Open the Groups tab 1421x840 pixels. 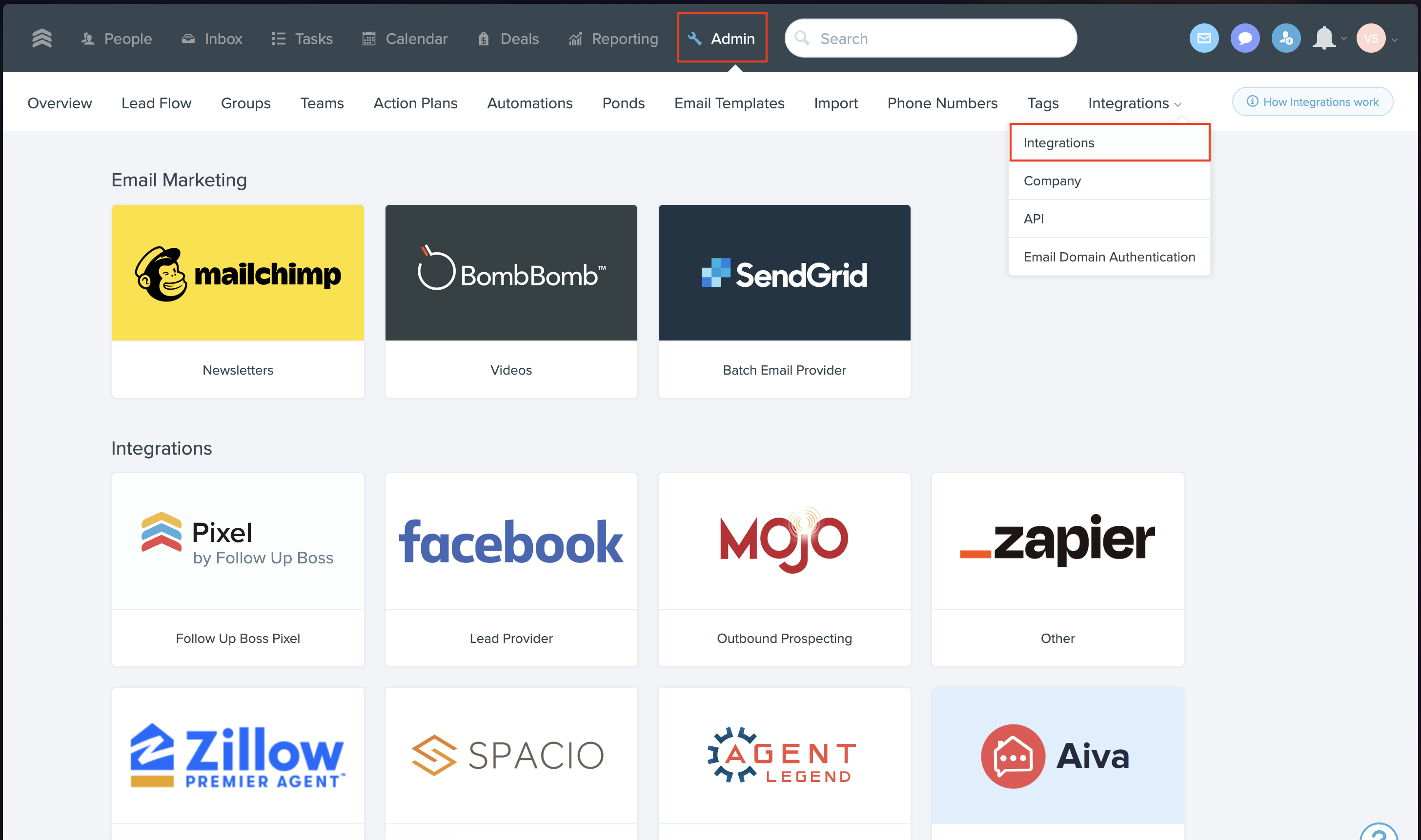pos(246,103)
